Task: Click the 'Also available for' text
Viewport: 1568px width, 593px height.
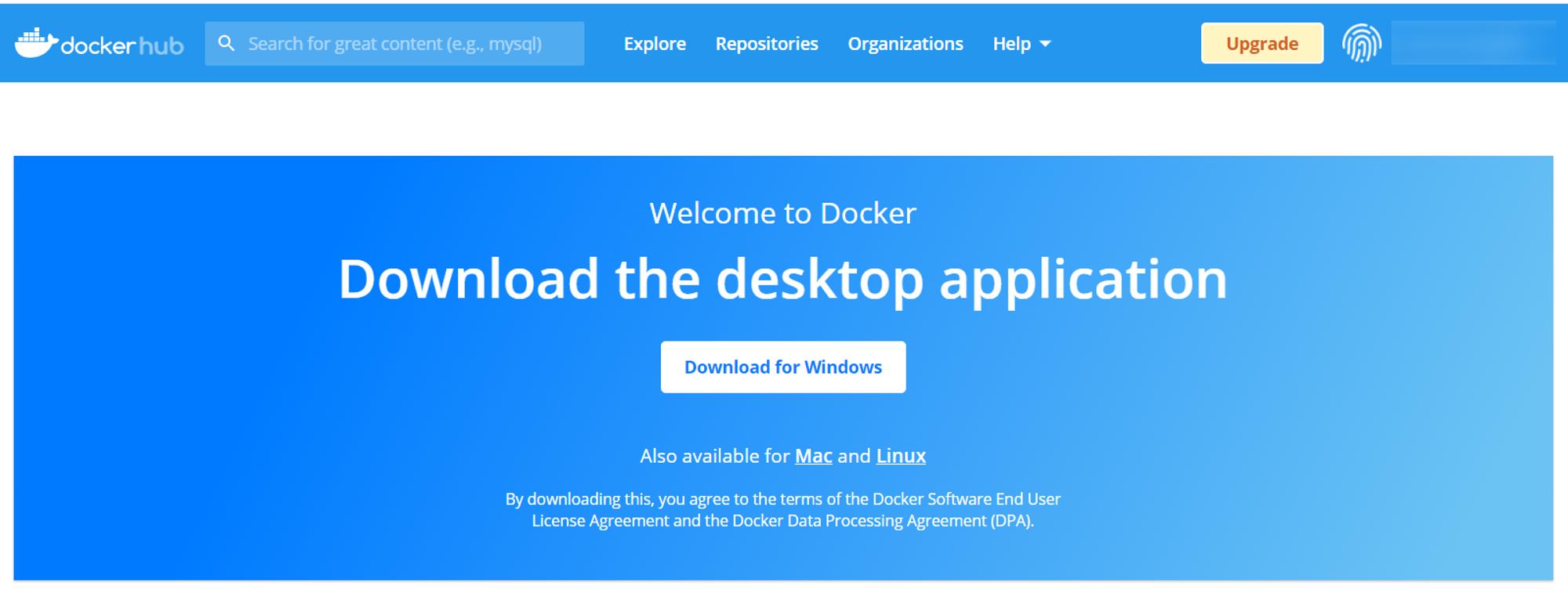Action: [715, 456]
